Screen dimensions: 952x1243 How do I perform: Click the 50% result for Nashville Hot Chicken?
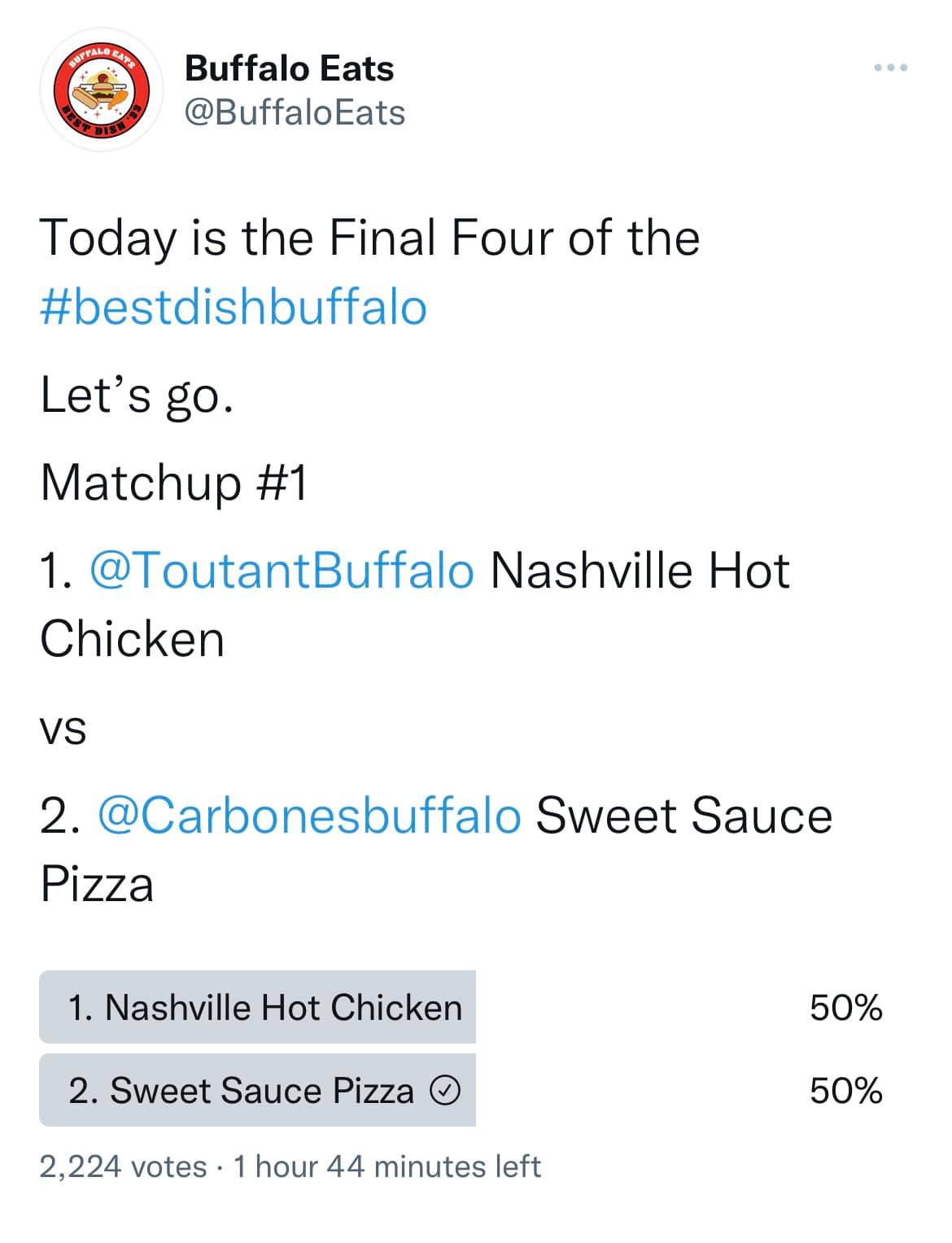845,1008
